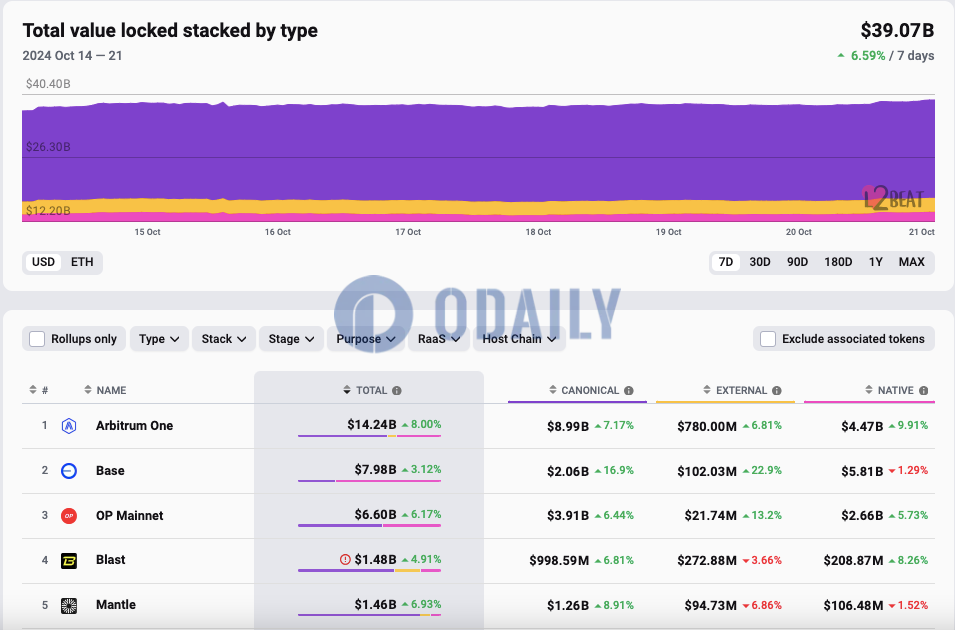Click Mantle canonical value $1.26B

(x=568, y=606)
